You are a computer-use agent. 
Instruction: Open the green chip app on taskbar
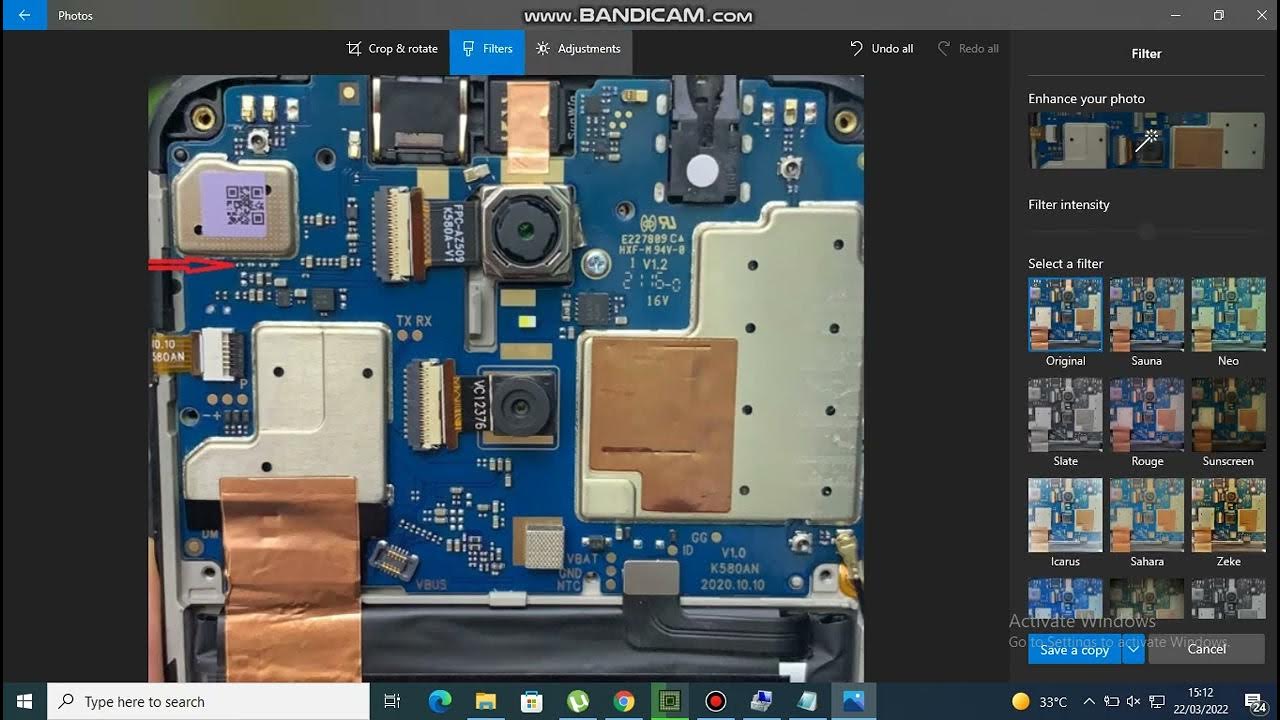point(669,702)
